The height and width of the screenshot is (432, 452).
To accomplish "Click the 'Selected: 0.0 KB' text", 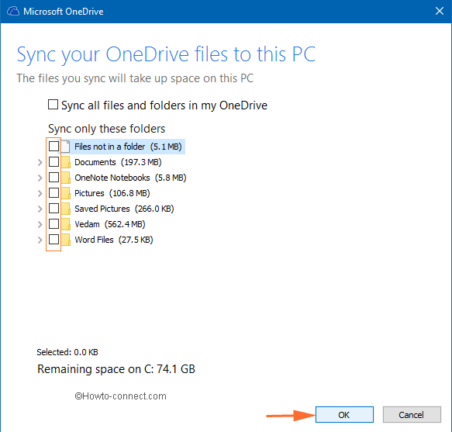I will (x=67, y=352).
